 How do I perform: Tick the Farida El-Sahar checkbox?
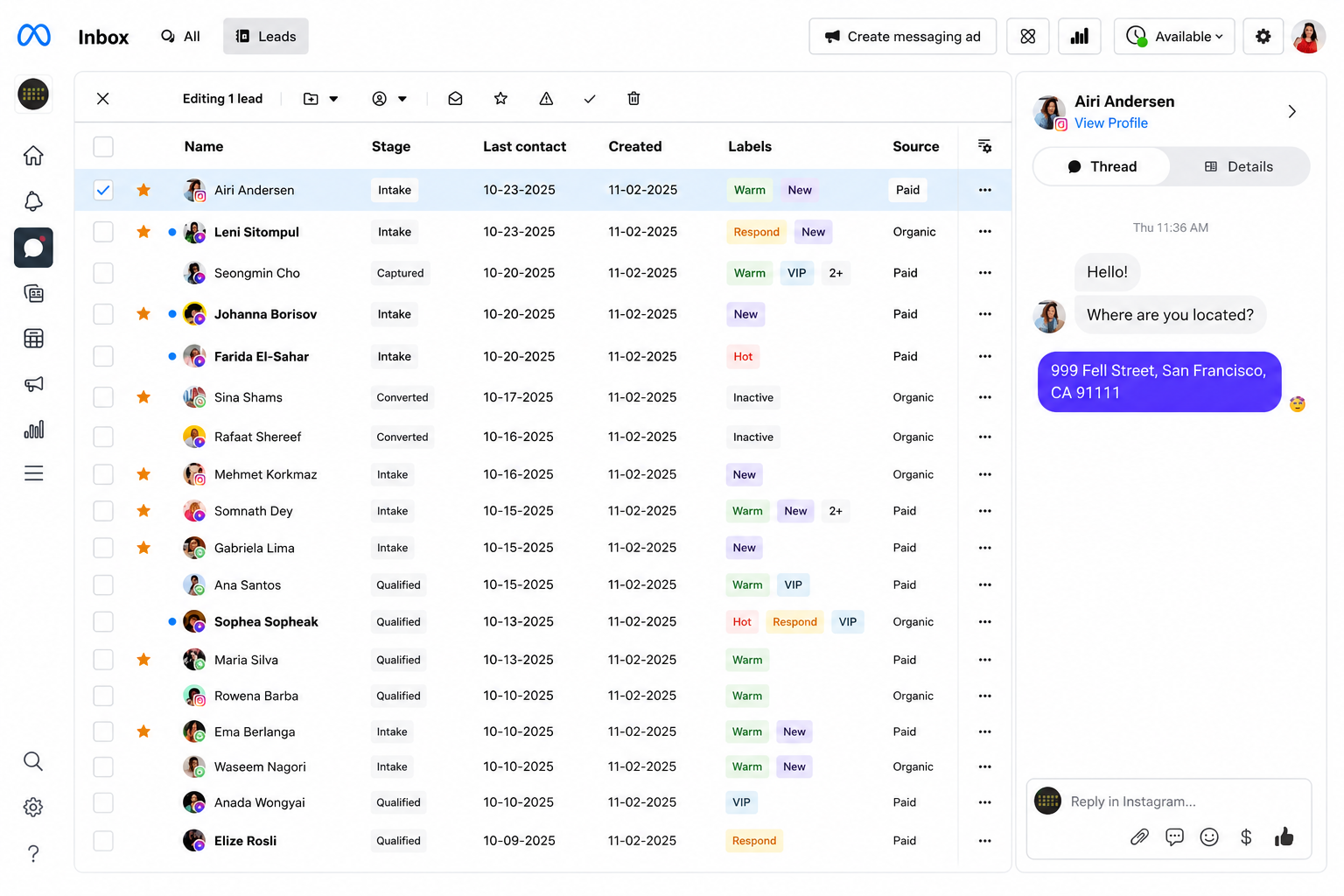(x=103, y=356)
